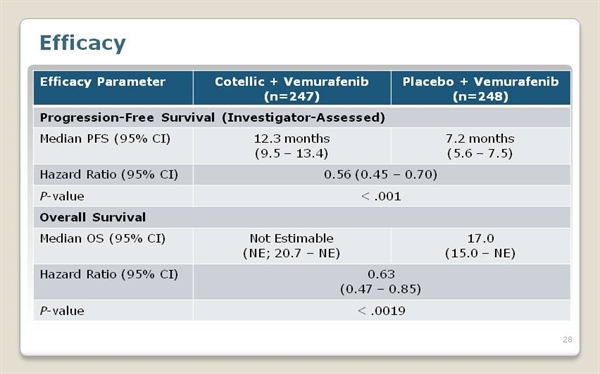This screenshot has width=600, height=374.
Task: Select the 0.56 (0.45 – 0.70) hazard ratio
Action: (x=381, y=175)
